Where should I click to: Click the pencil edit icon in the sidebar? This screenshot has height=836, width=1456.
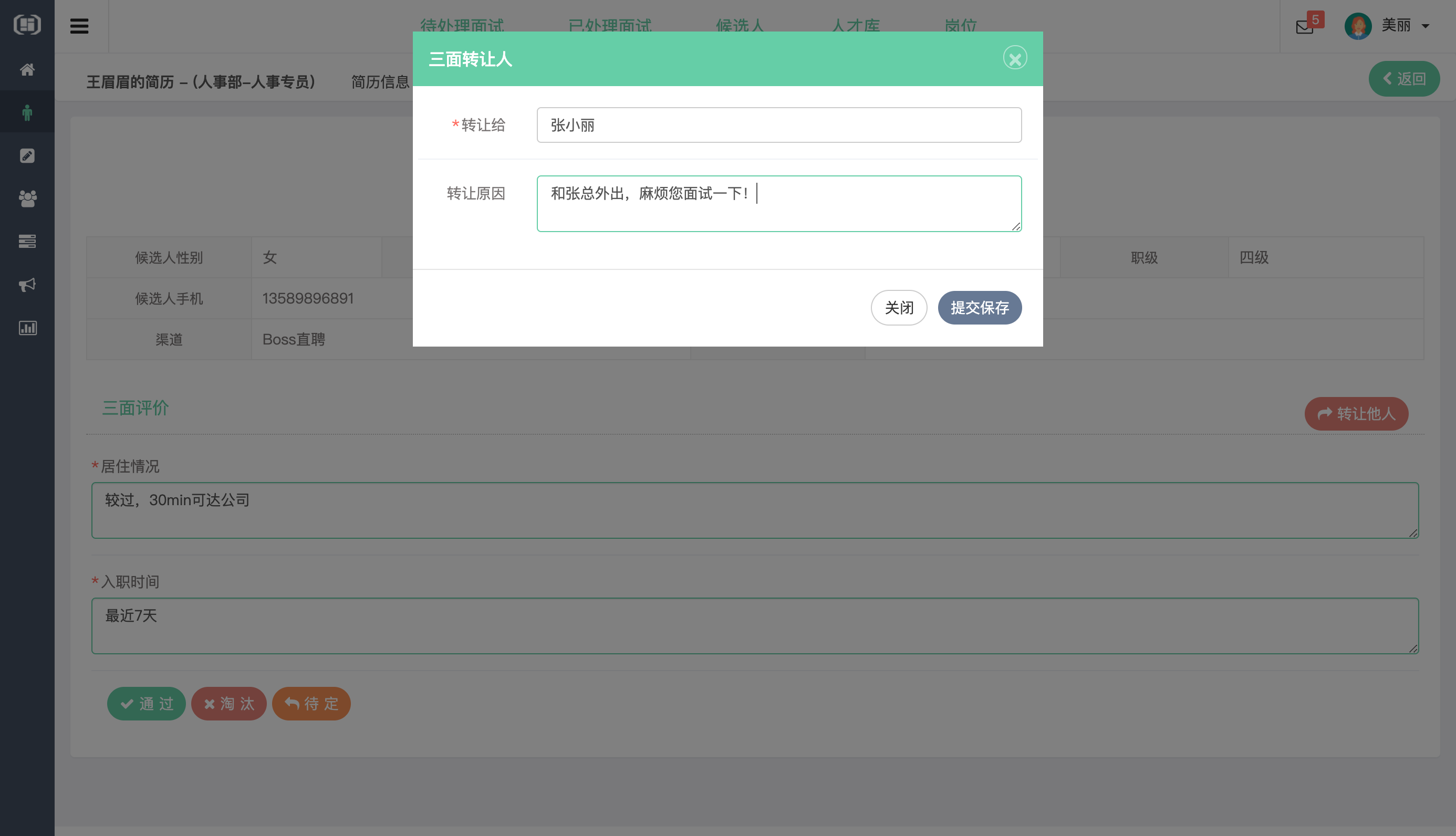[27, 155]
